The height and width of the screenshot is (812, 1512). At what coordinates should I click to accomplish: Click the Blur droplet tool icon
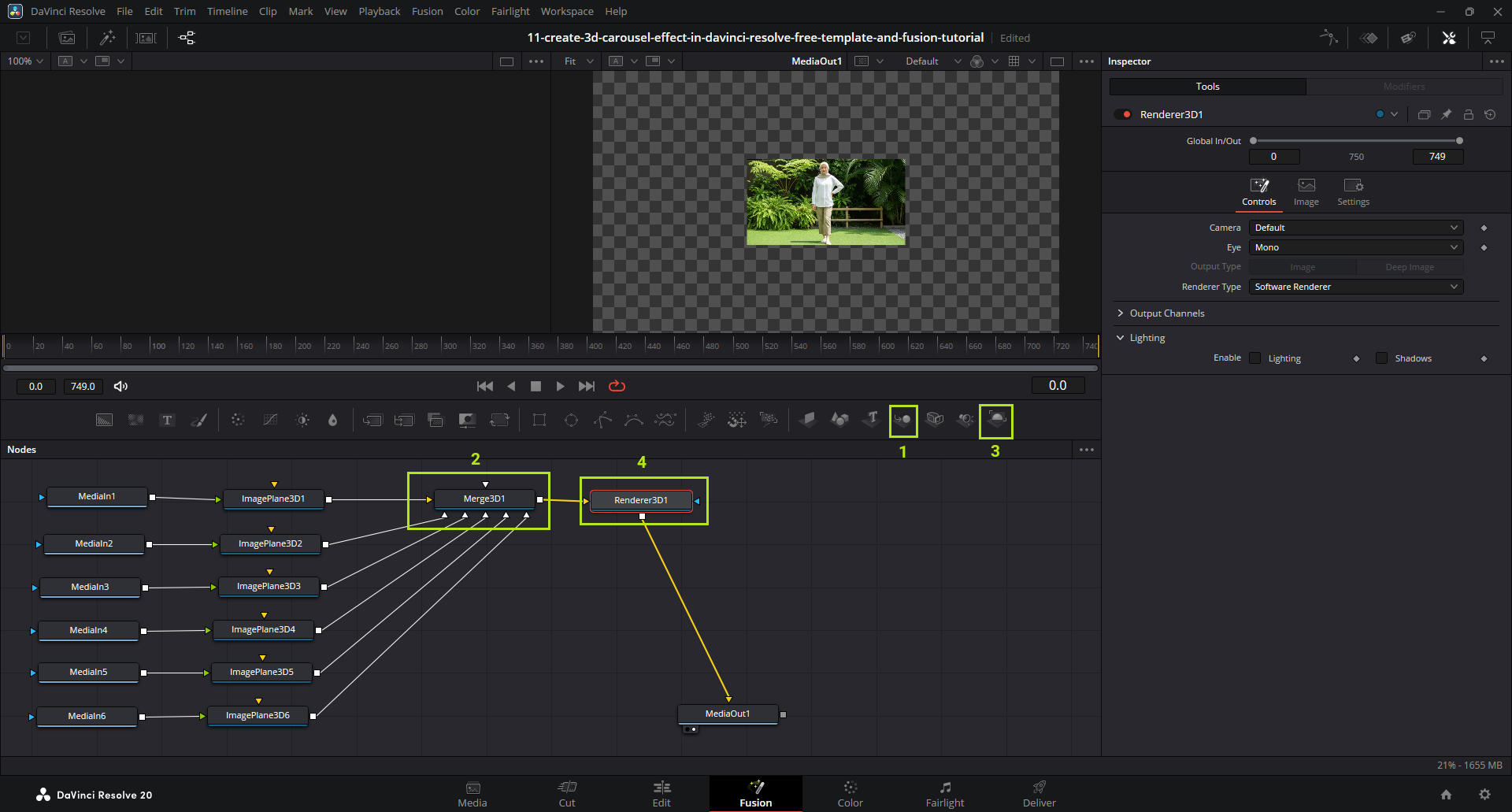(332, 421)
